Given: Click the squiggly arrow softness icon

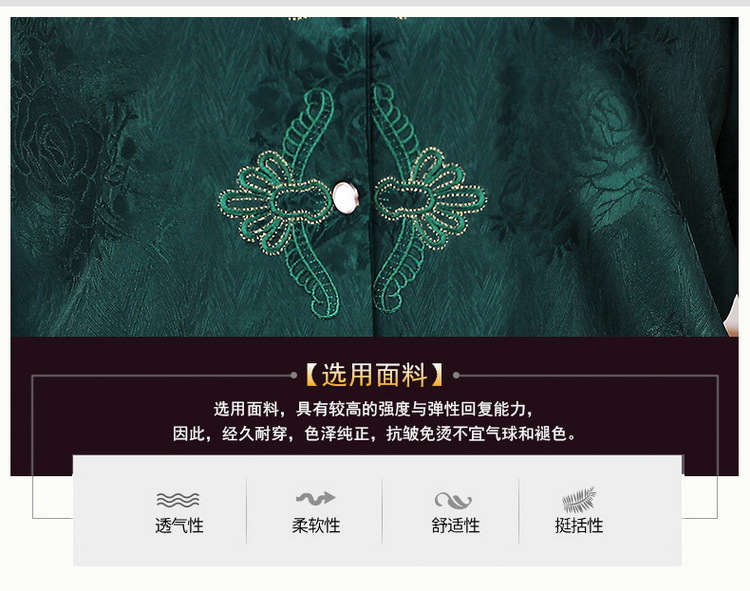Looking at the screenshot, I should click(315, 498).
